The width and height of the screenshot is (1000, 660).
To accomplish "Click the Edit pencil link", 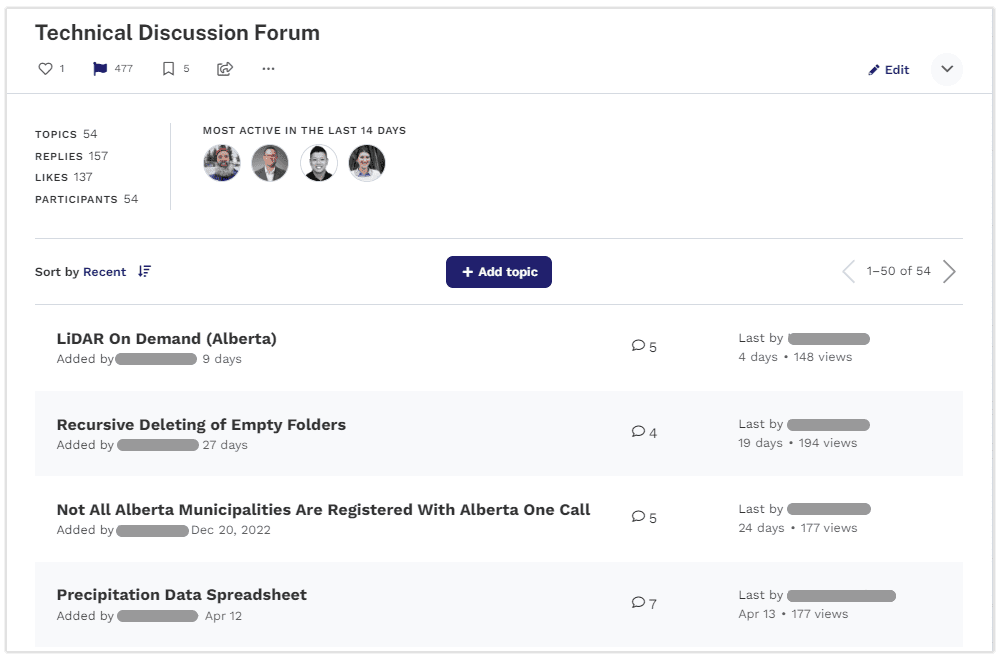I will (x=888, y=70).
